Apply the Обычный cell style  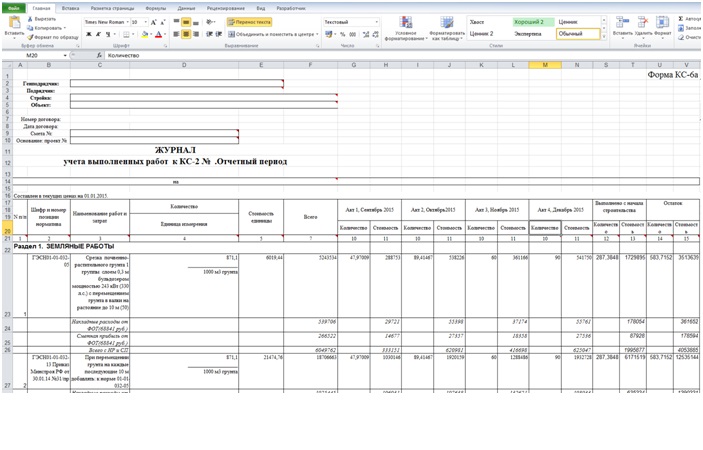578,34
